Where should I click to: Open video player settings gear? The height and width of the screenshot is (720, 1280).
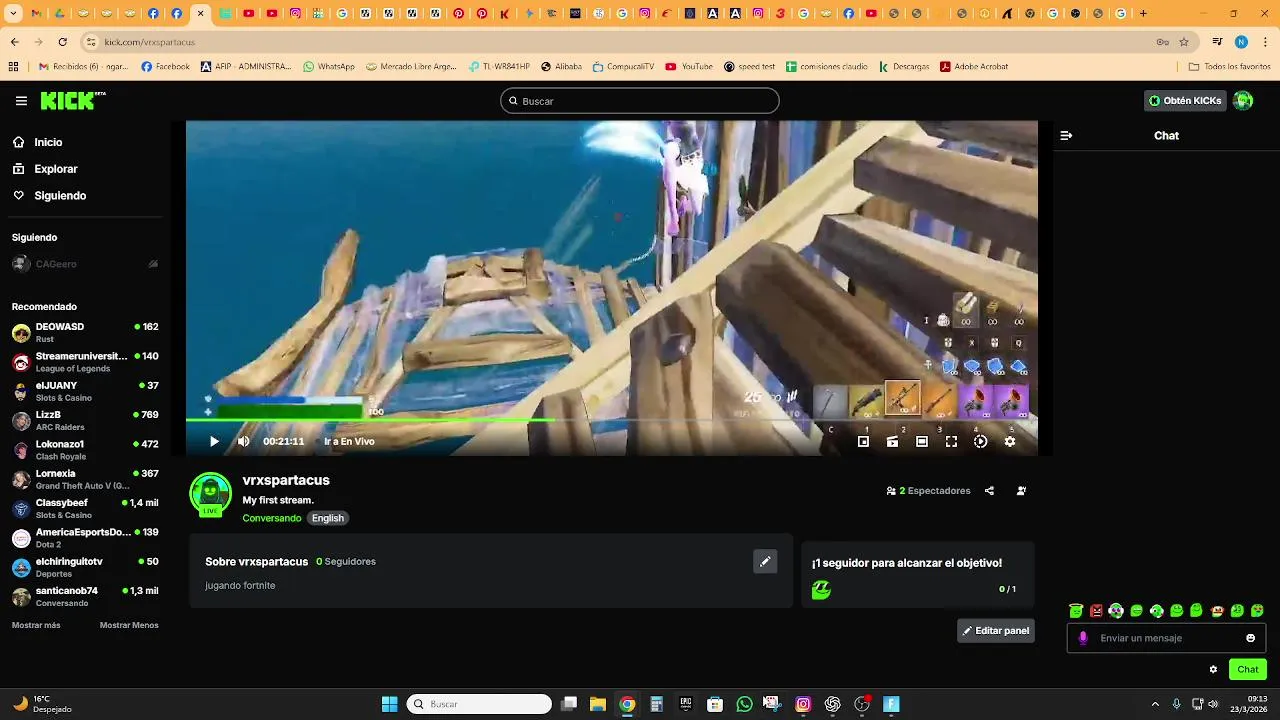[1010, 441]
